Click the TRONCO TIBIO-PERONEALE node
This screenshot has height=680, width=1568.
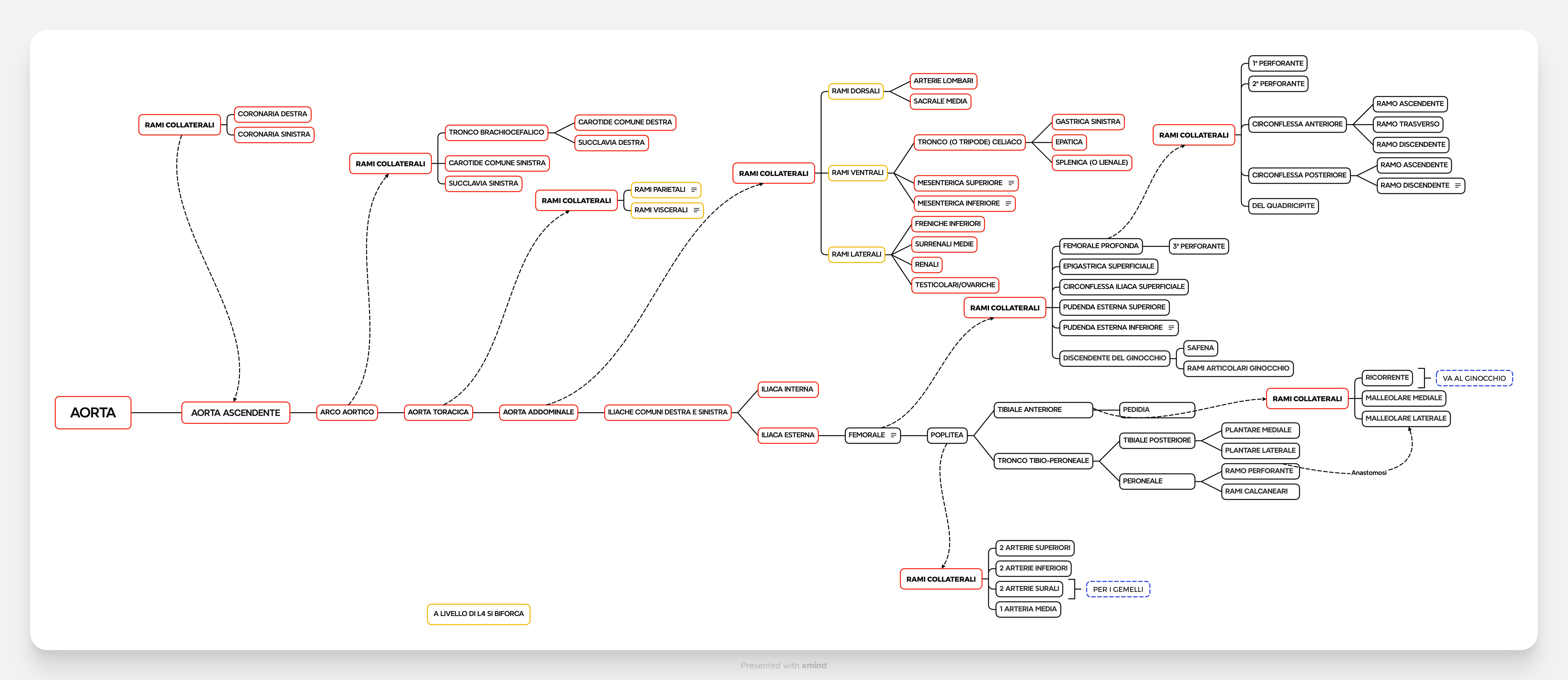(1043, 461)
